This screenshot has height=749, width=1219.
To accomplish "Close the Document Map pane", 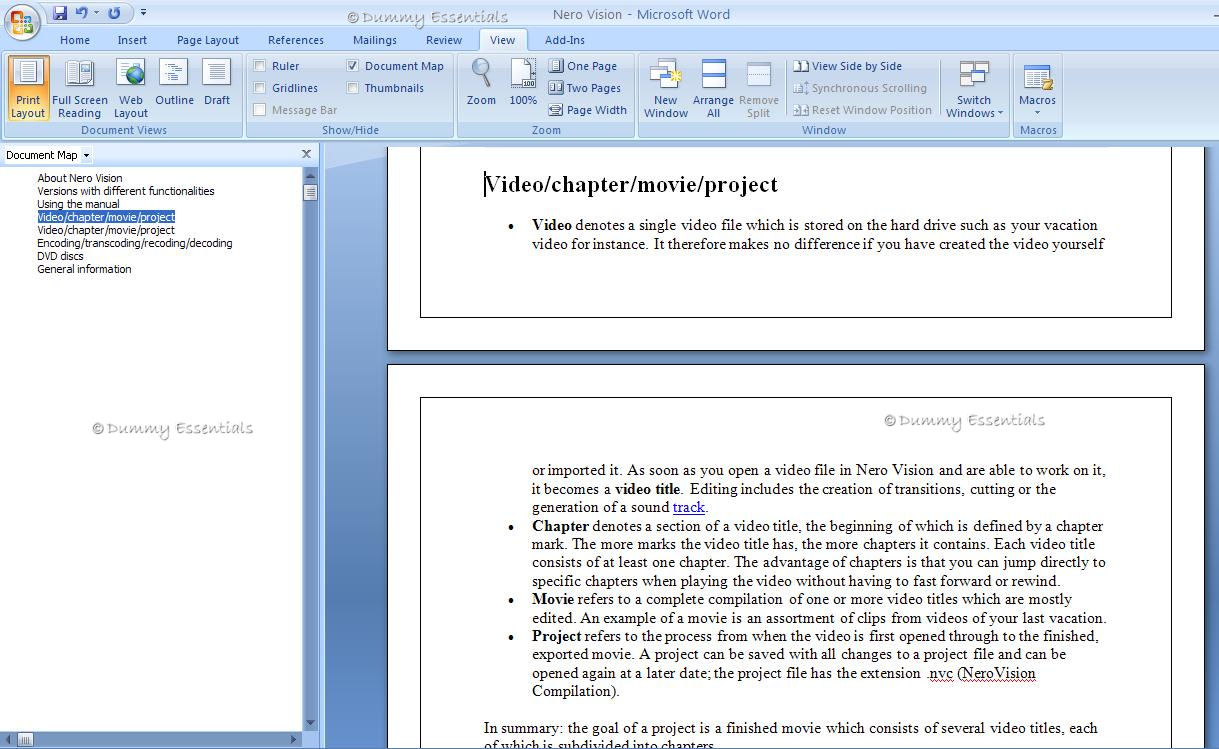I will pos(306,154).
